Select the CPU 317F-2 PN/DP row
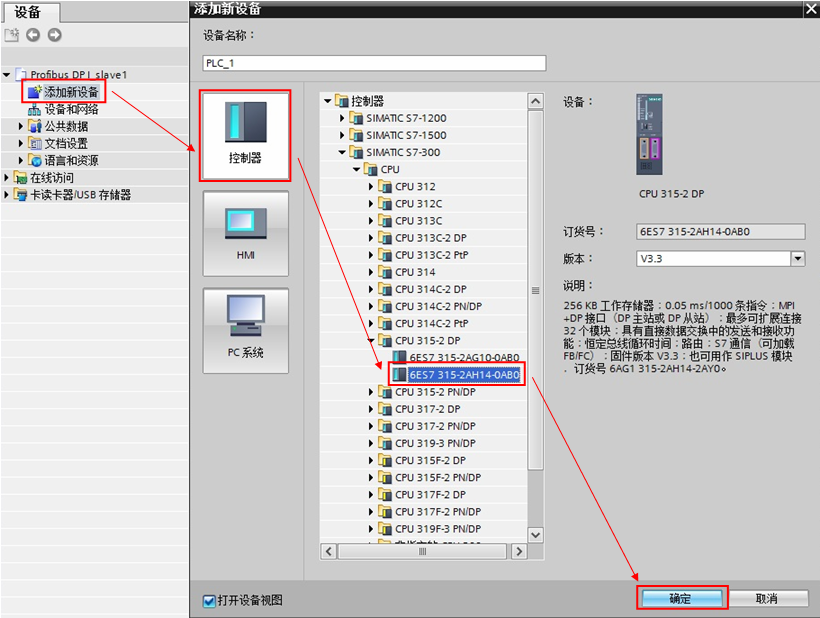Screen dimensions: 820x618 423,512
